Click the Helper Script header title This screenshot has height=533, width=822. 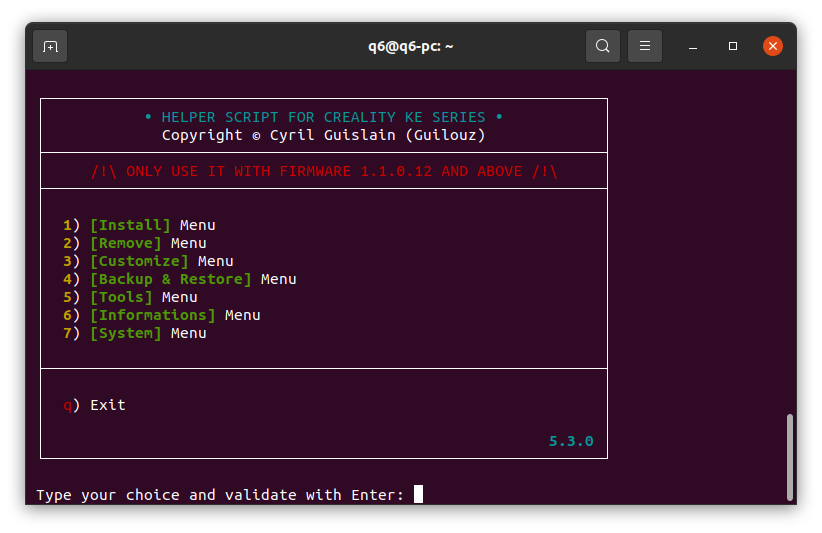pyautogui.click(x=323, y=117)
